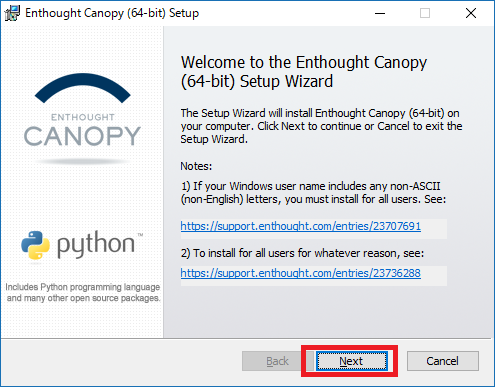495x387 pixels.
Task: Click the Next button to continue setup
Action: [352, 361]
